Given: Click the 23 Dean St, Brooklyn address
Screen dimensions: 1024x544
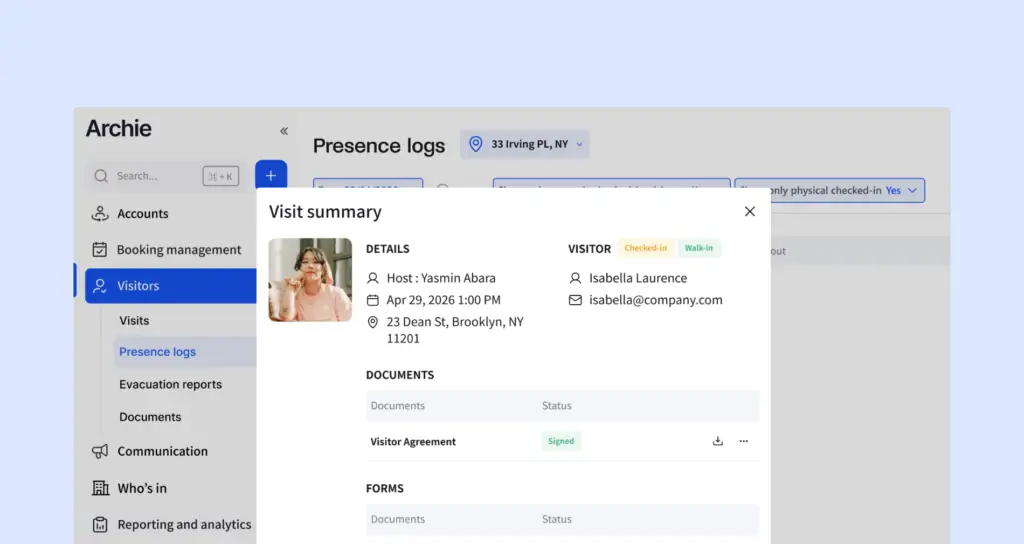Looking at the screenshot, I should [x=455, y=330].
